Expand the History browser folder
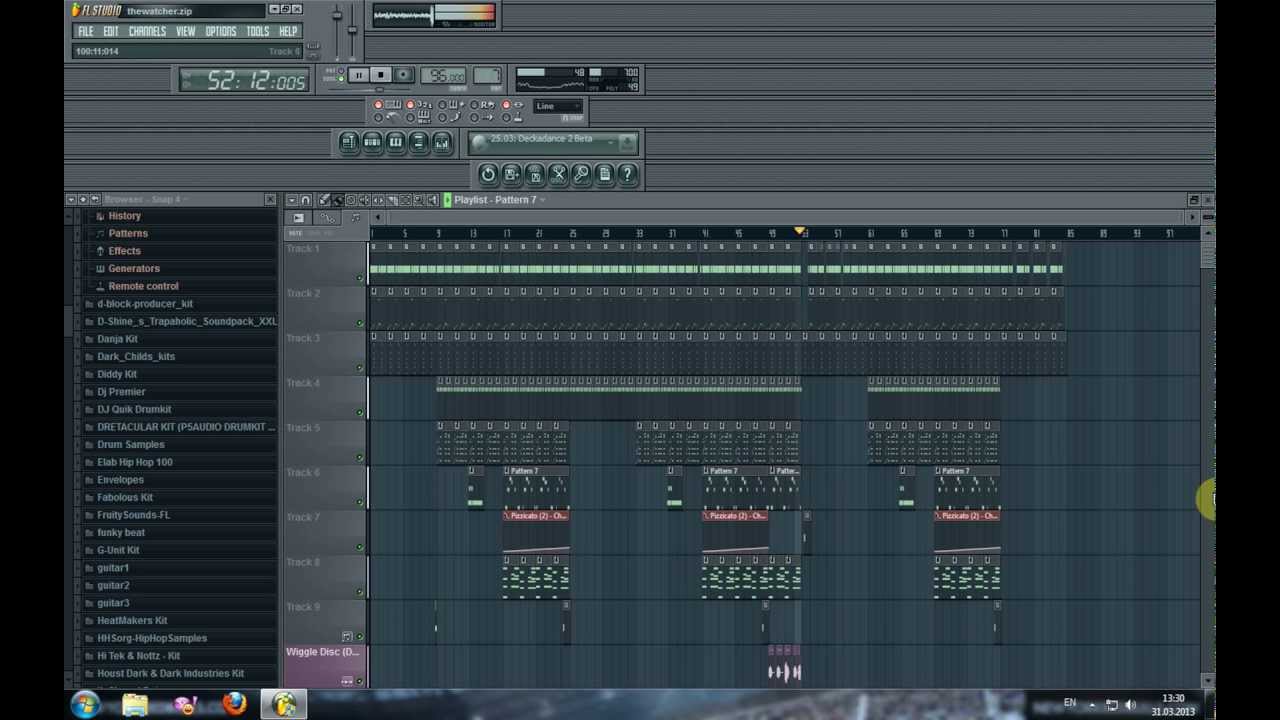Viewport: 1280px width, 720px height. pyautogui.click(x=124, y=216)
